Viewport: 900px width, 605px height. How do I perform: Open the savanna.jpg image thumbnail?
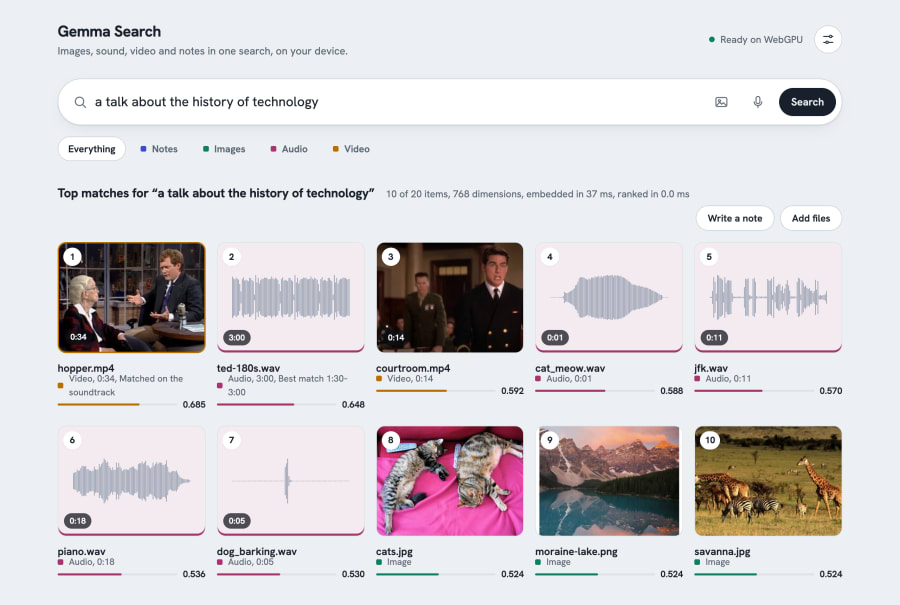click(768, 481)
